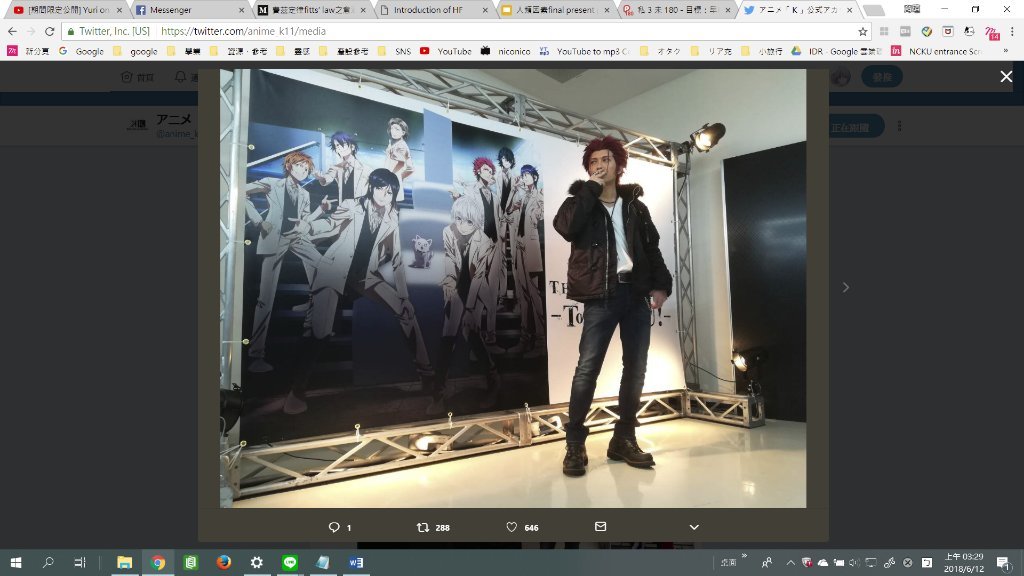The height and width of the screenshot is (576, 1024).
Task: Open the Action Center notifications
Action: click(x=1004, y=562)
